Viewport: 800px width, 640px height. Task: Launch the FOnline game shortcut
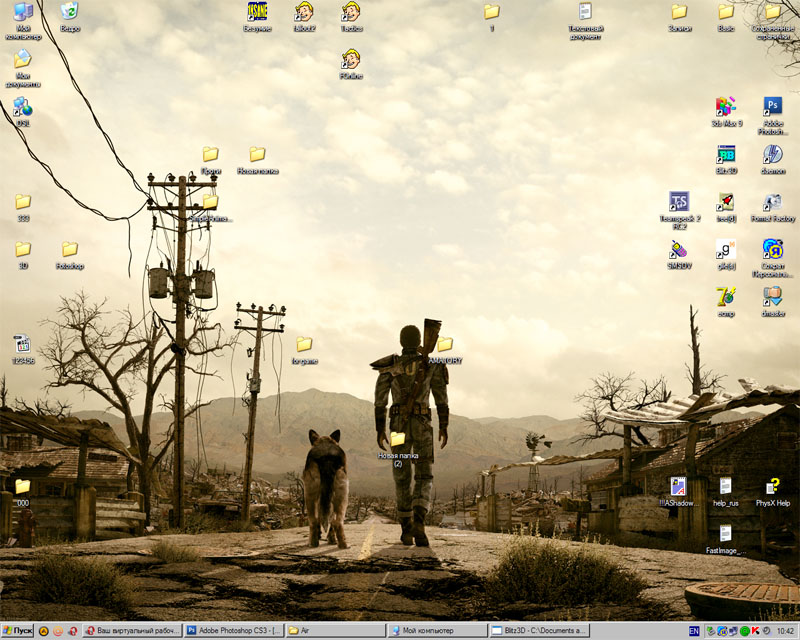[x=350, y=59]
